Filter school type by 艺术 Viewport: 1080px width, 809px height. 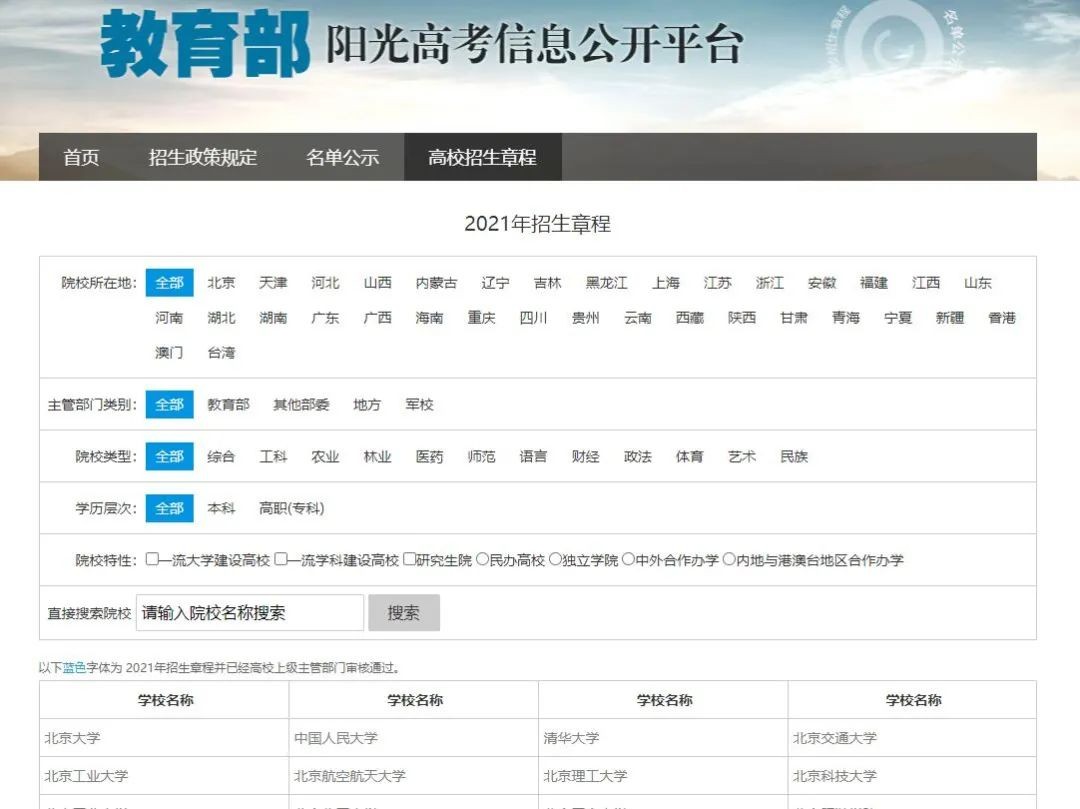pos(742,456)
